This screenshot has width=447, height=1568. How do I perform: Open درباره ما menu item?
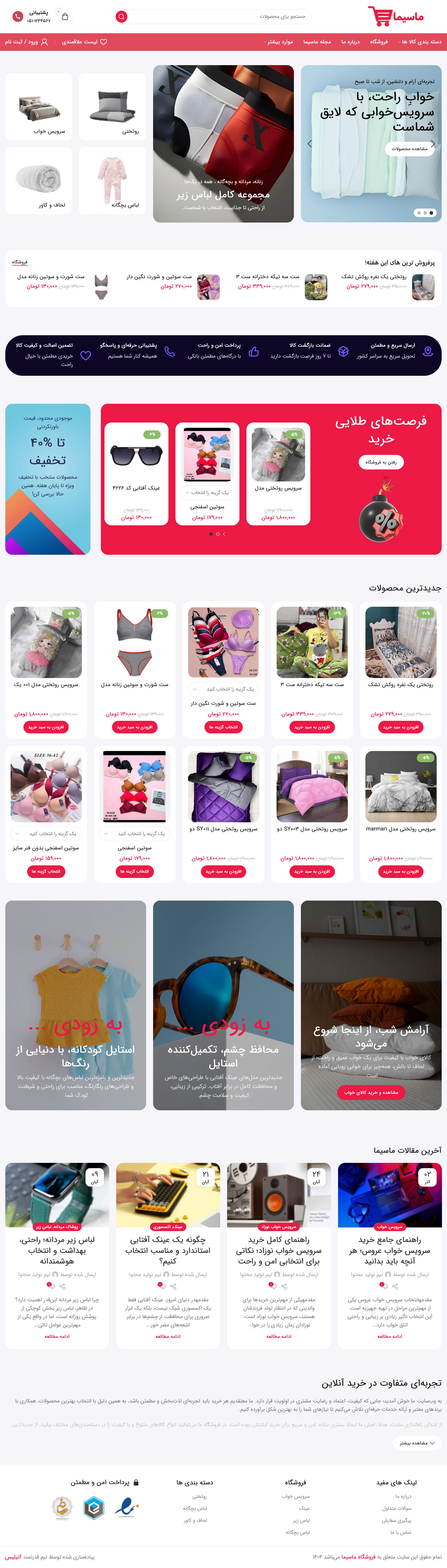pyautogui.click(x=350, y=42)
